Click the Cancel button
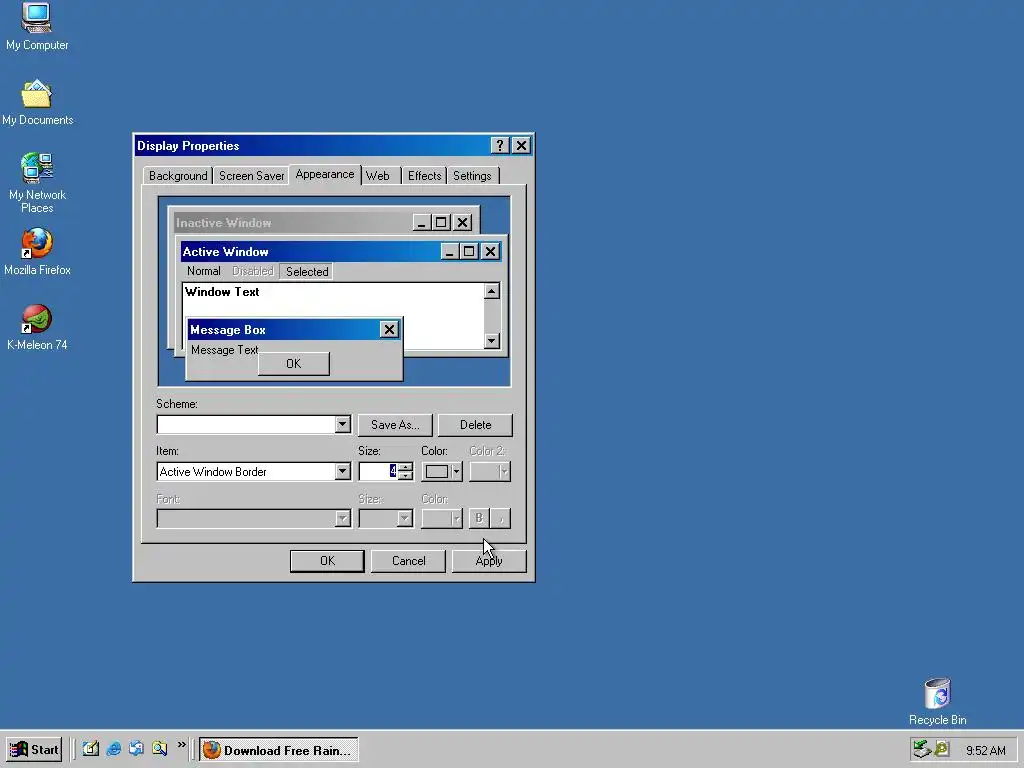The width and height of the screenshot is (1024, 768). tap(408, 561)
